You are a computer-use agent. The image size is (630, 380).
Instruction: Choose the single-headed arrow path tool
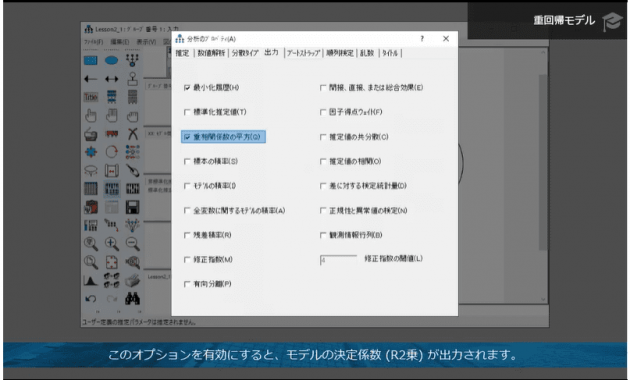point(90,79)
